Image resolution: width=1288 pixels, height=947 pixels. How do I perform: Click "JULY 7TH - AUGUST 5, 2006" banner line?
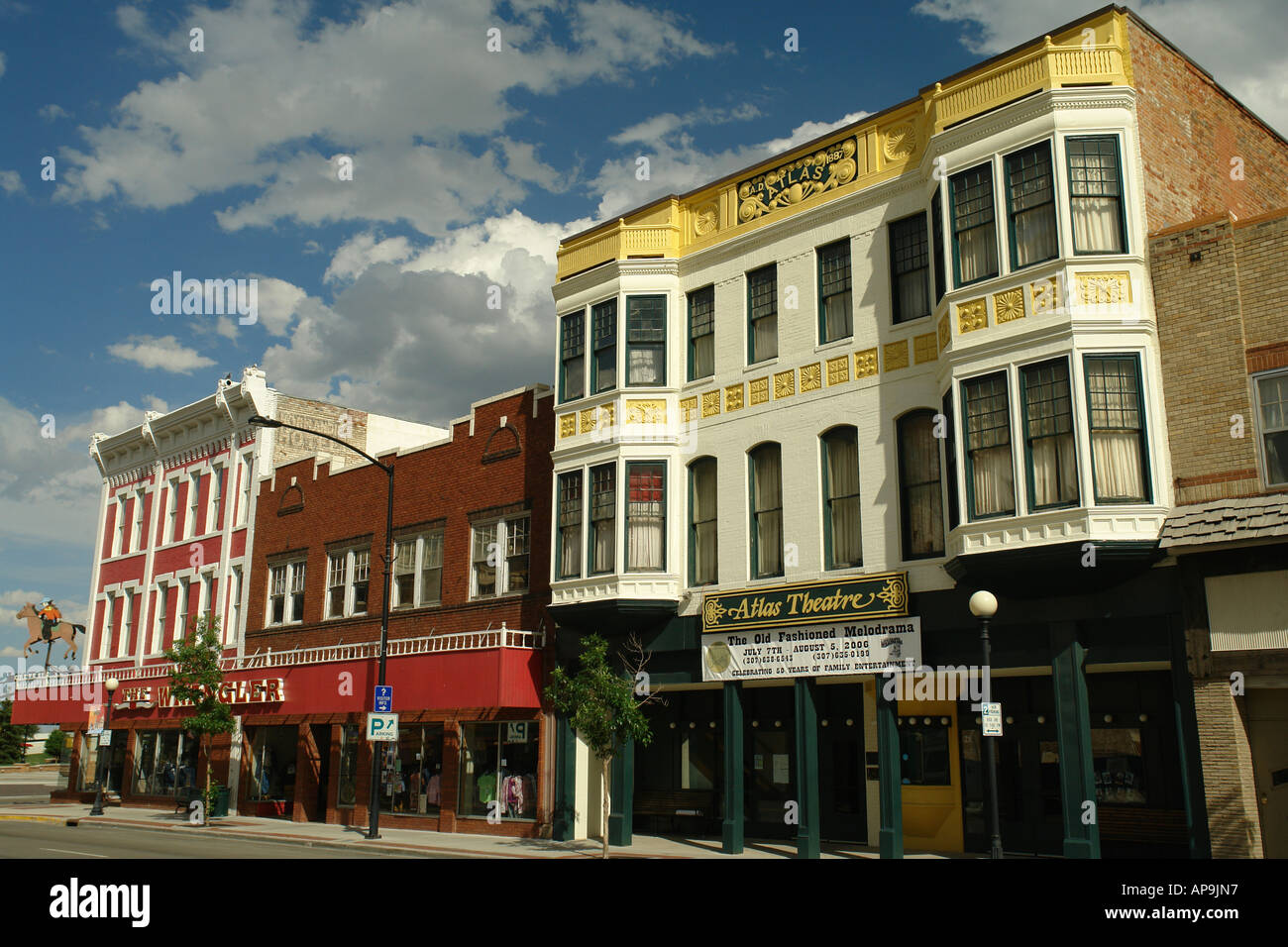point(804,646)
